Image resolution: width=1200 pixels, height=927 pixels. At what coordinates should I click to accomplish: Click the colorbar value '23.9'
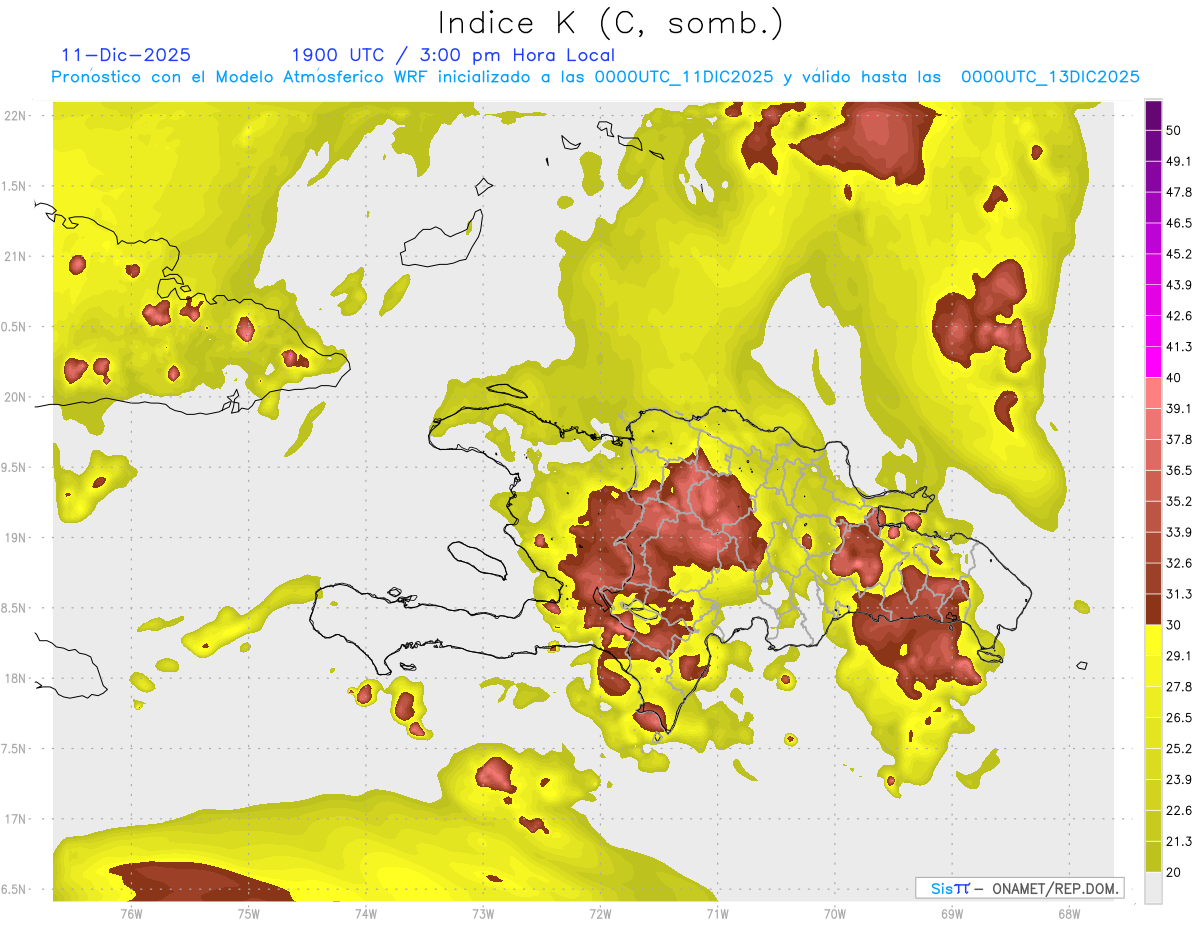click(1179, 780)
